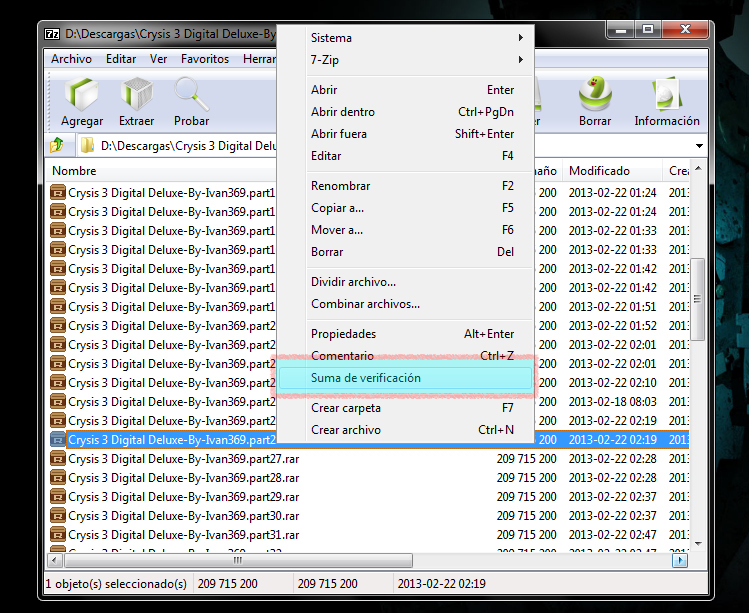Click the Información toolbar icon
This screenshot has height=613, width=749.
click(x=666, y=93)
